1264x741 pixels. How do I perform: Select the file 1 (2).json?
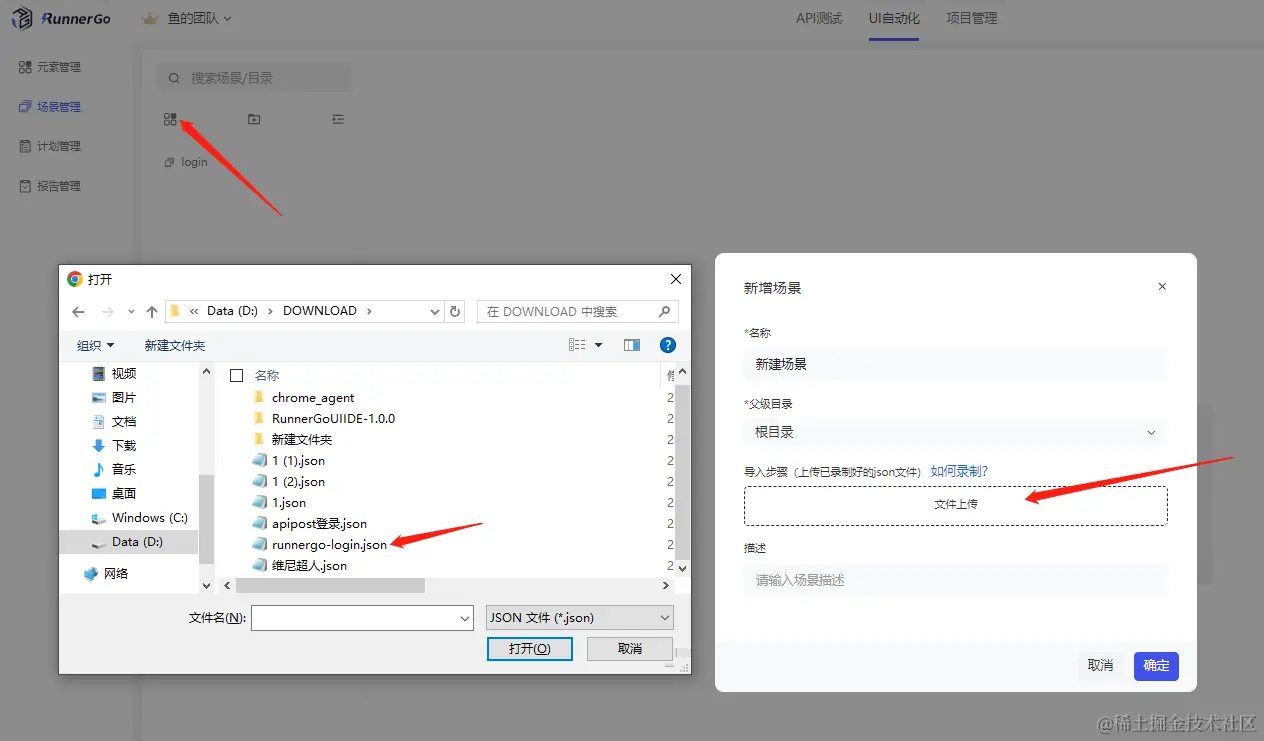coord(289,481)
